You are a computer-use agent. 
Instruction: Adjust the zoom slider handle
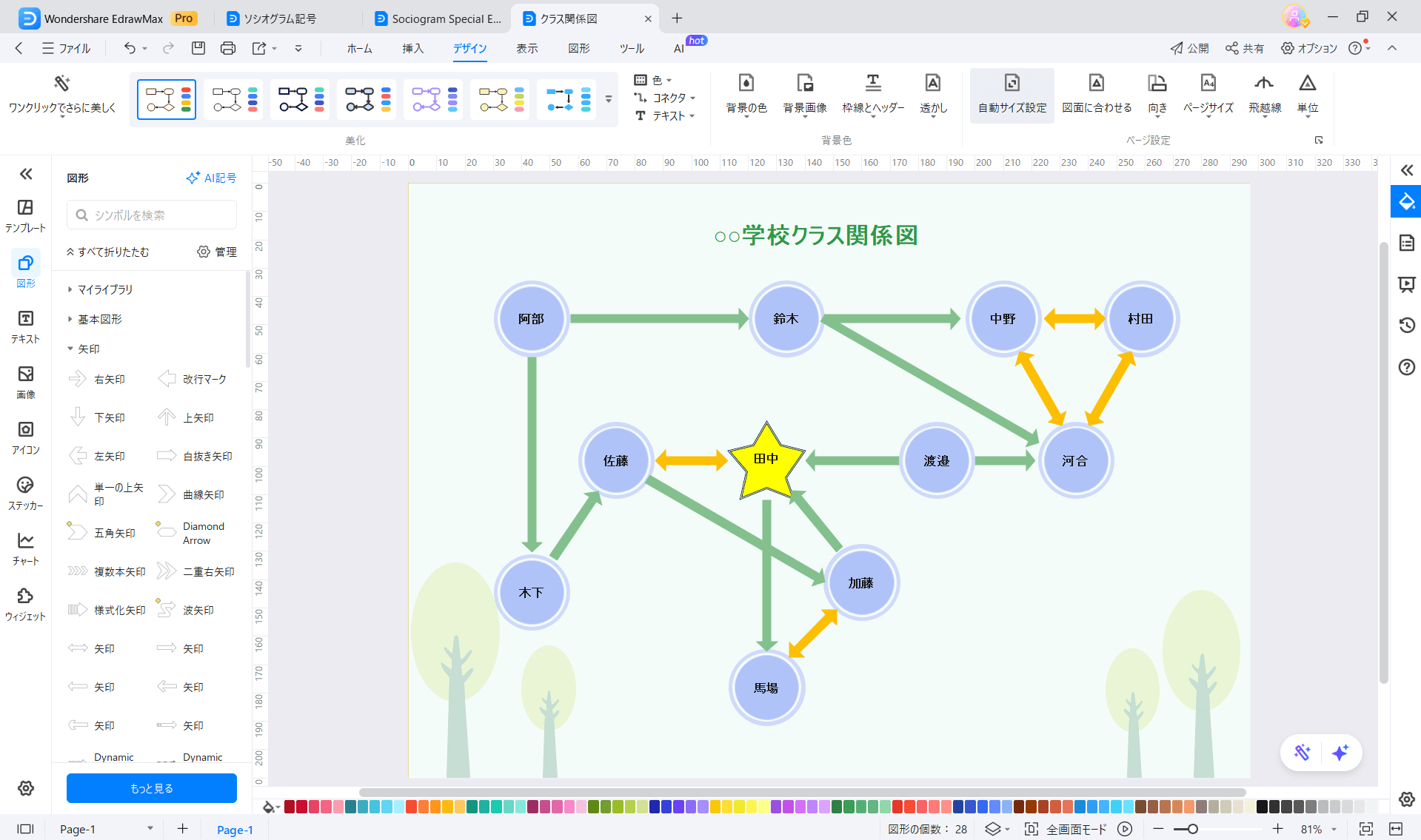point(1192,829)
